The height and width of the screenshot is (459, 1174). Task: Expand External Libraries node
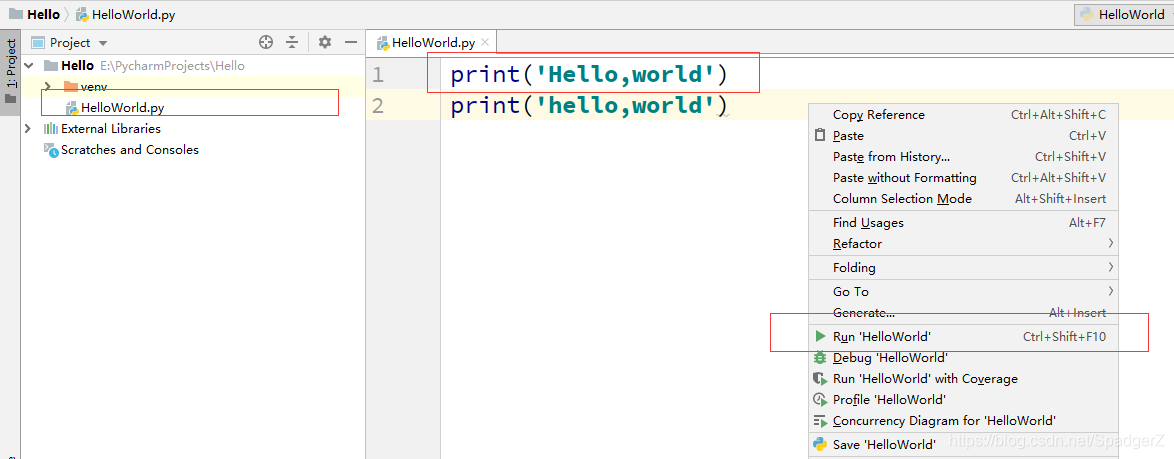coord(28,129)
